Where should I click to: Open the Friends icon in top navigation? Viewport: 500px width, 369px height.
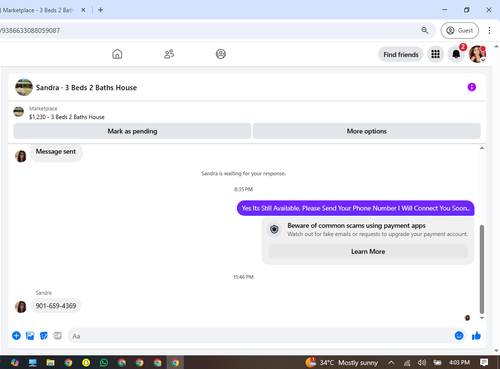(x=169, y=54)
